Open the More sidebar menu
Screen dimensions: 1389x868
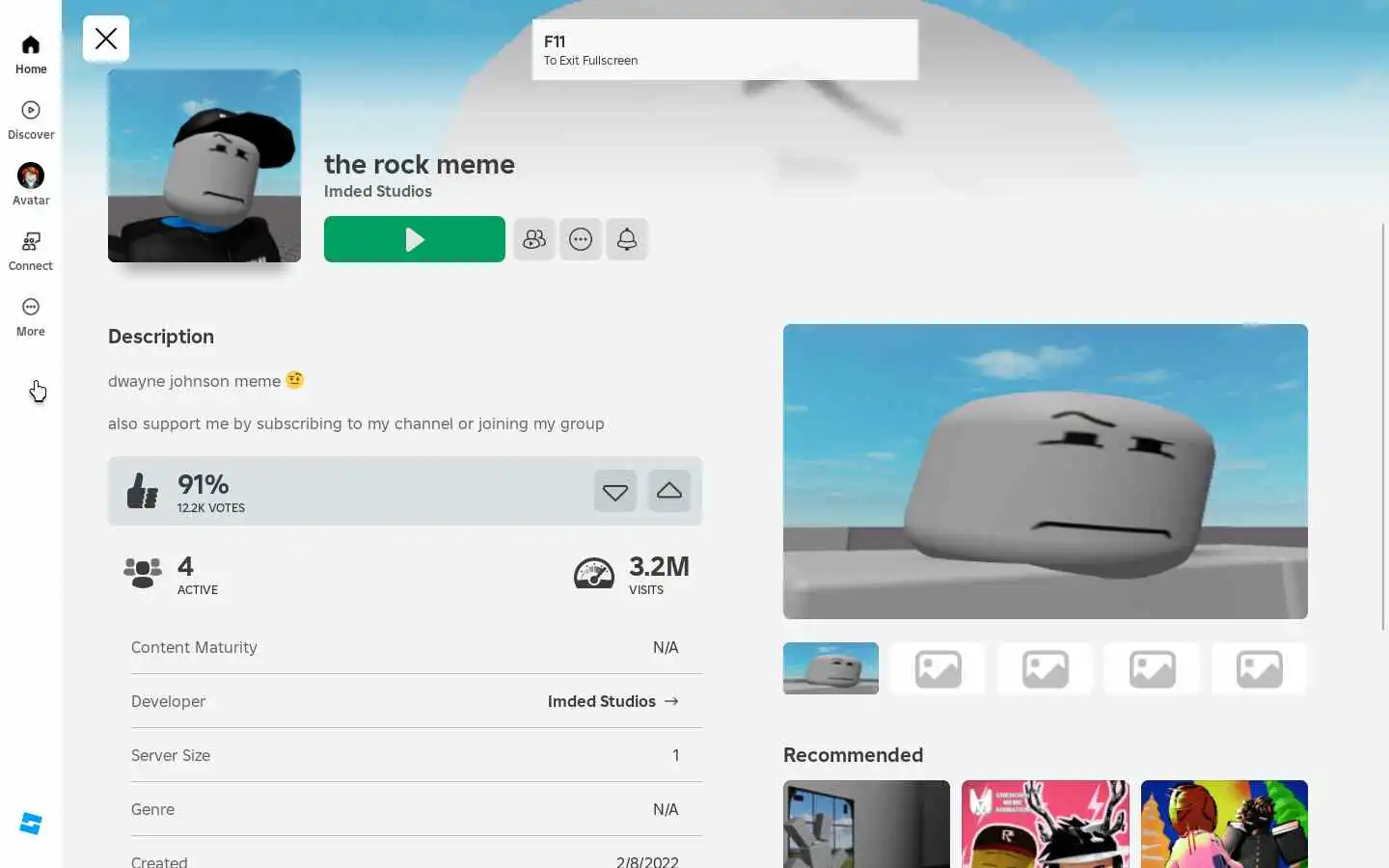31,317
